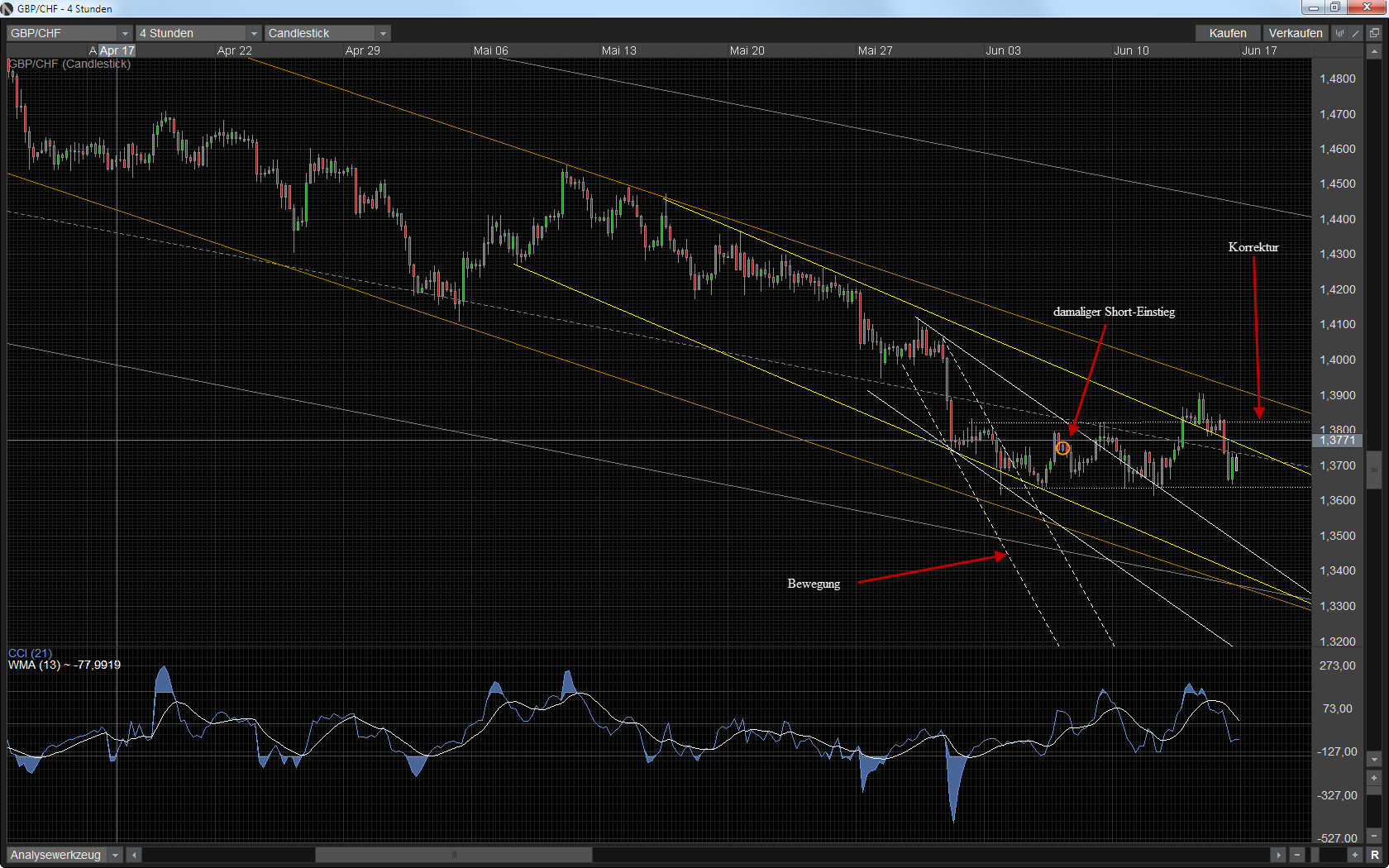Close the GBP/CHF chart window
Screen dimensions: 1389x868
pos(1366,7)
